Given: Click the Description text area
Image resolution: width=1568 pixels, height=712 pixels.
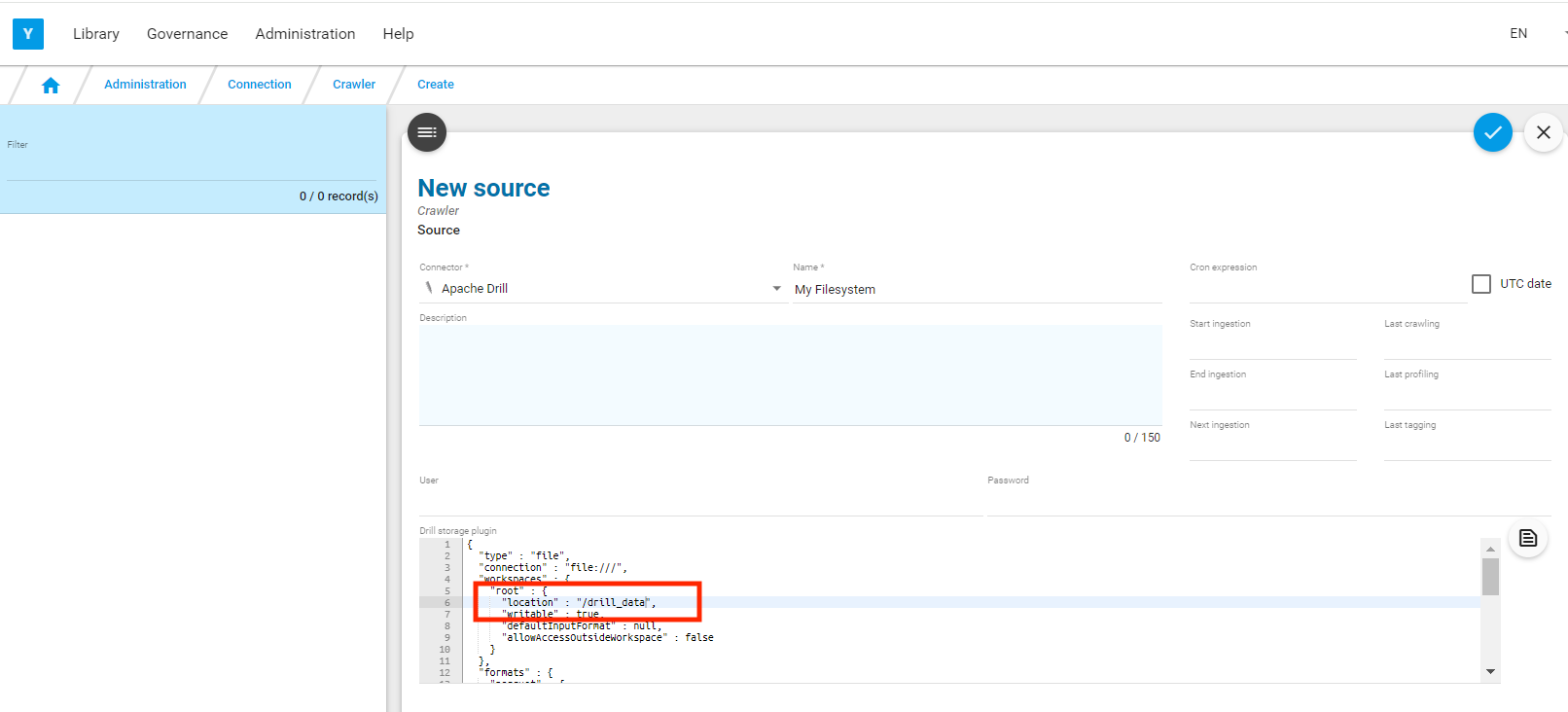Looking at the screenshot, I should 791,375.
